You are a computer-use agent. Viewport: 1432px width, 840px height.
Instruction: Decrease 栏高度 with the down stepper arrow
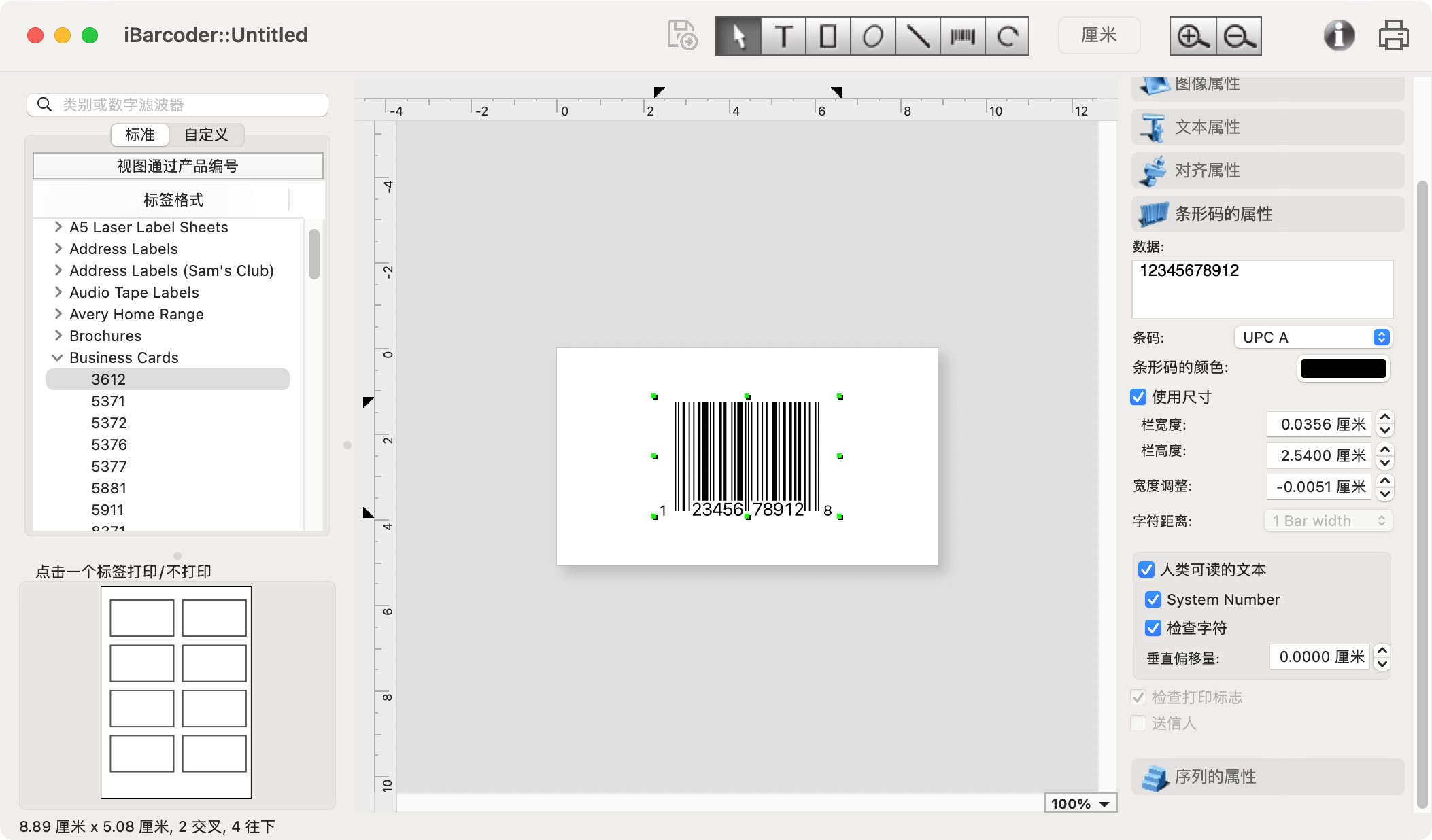click(x=1384, y=462)
